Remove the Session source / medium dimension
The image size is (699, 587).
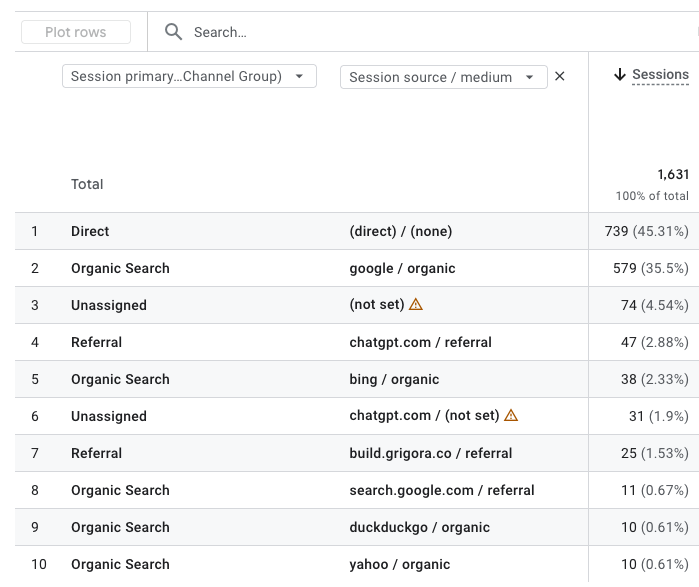coord(559,77)
